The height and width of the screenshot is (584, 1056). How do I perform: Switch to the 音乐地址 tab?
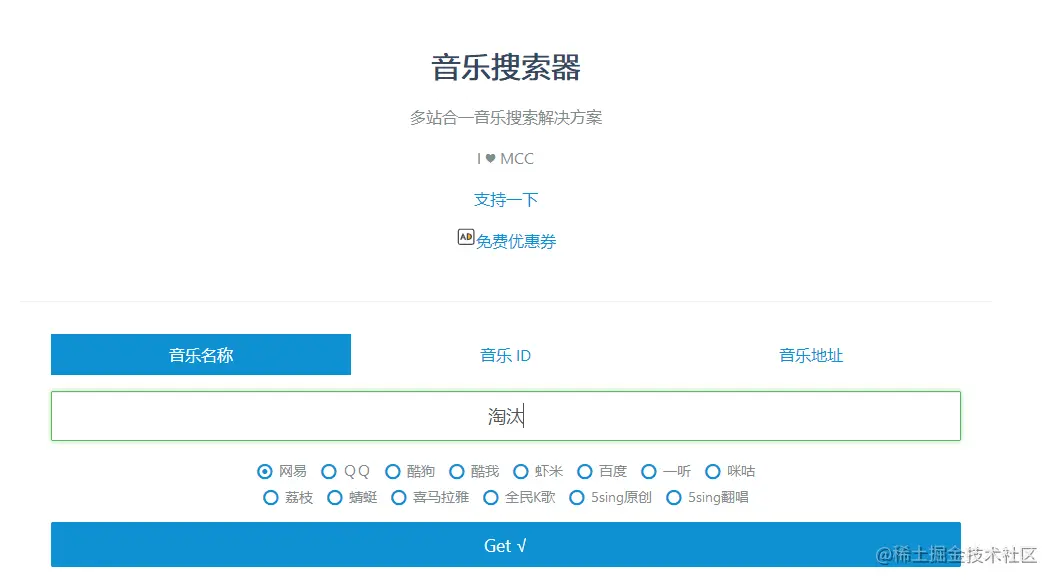tap(810, 354)
